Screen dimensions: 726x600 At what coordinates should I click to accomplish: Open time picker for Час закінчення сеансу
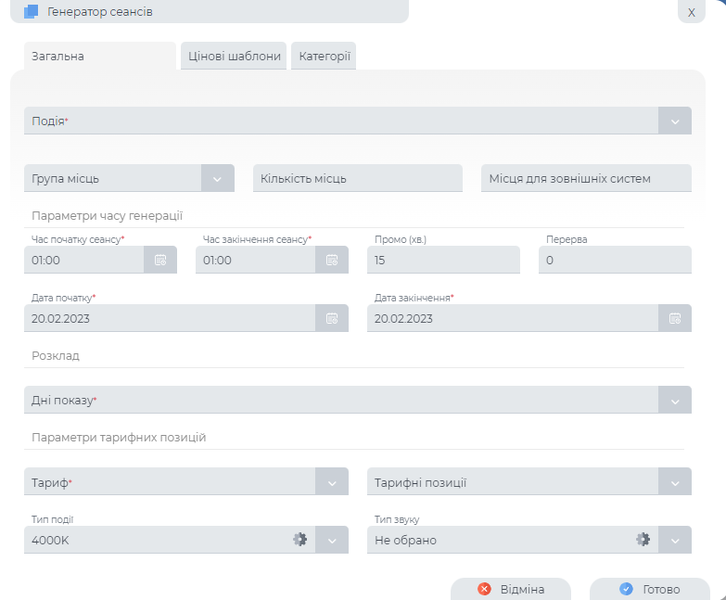pyautogui.click(x=332, y=260)
